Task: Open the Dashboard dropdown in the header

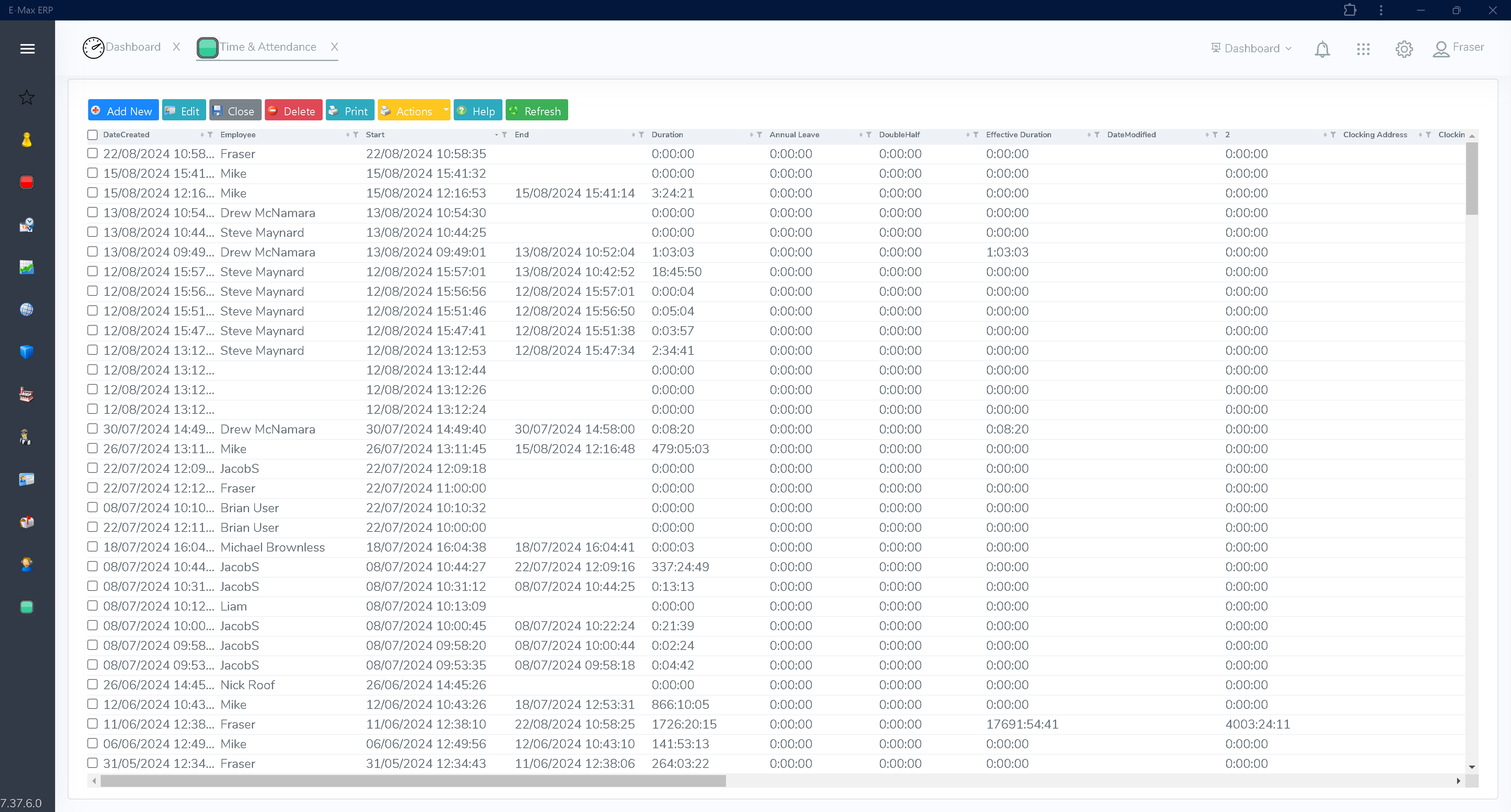Action: pos(1251,48)
